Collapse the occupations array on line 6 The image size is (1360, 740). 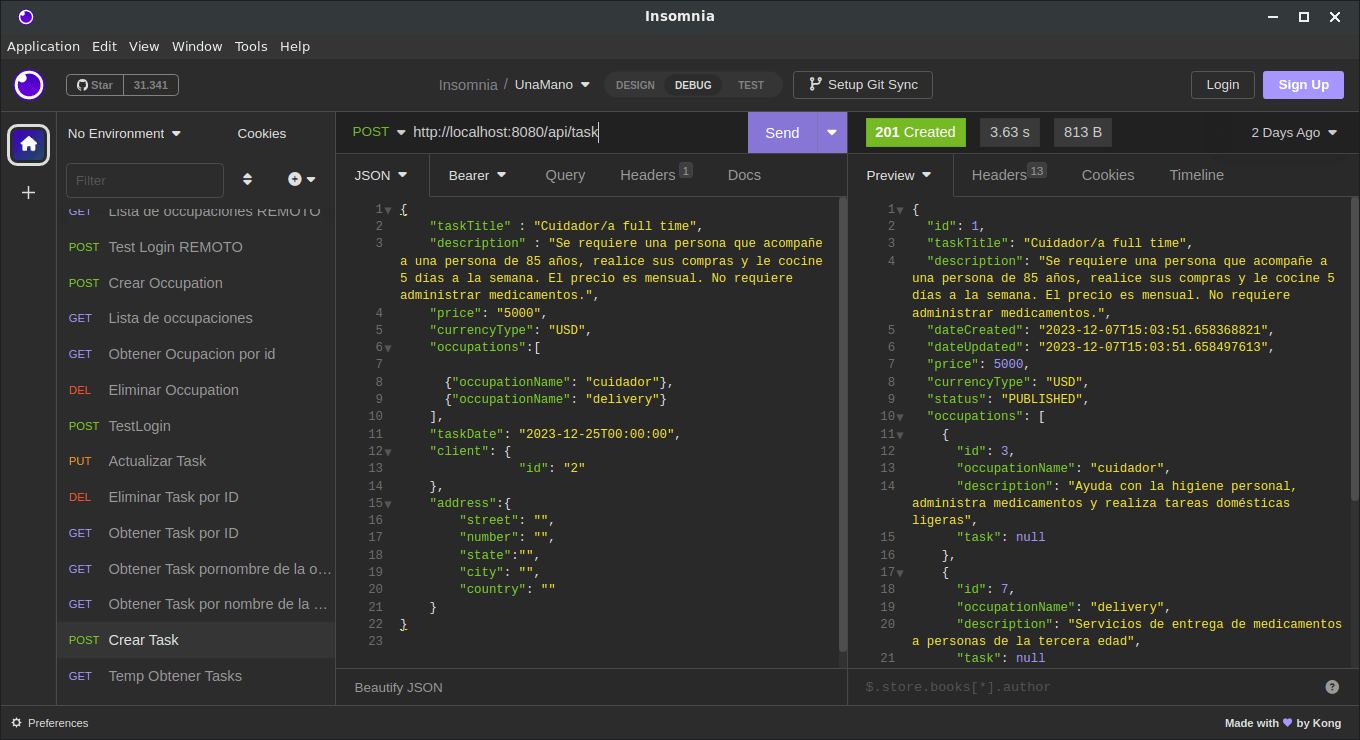pos(388,348)
